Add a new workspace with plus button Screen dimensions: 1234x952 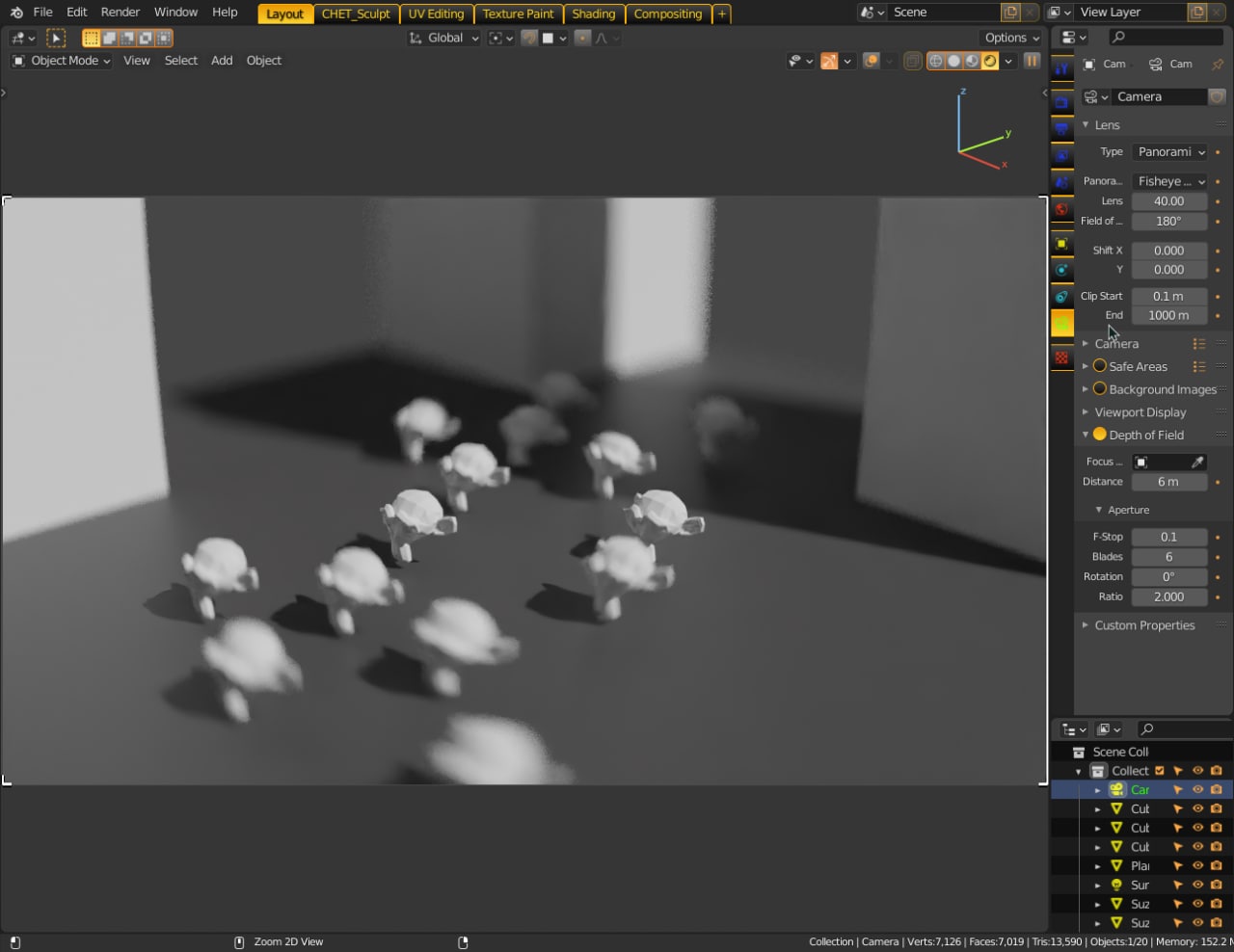point(721,13)
